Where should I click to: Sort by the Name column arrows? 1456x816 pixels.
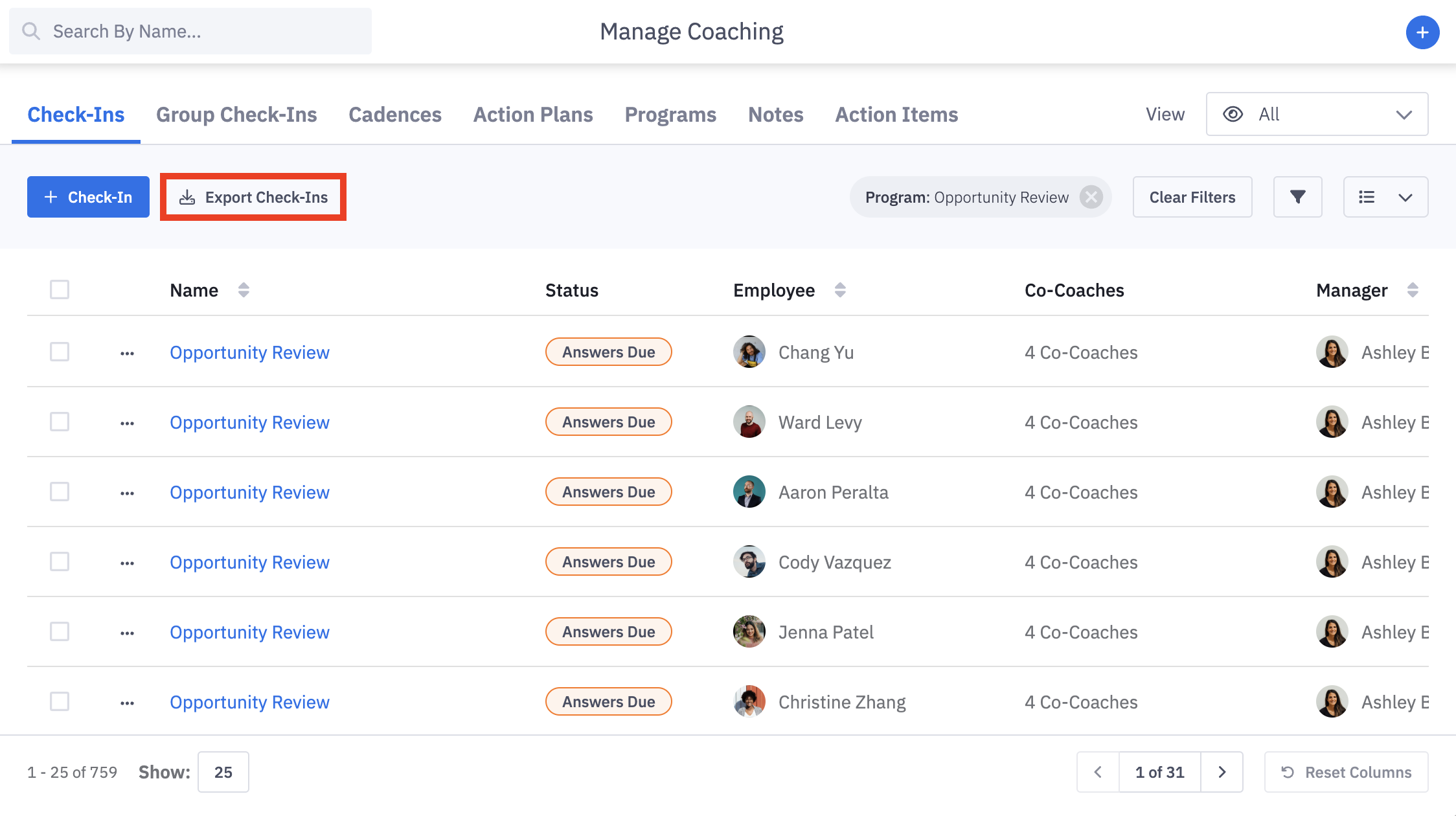244,290
